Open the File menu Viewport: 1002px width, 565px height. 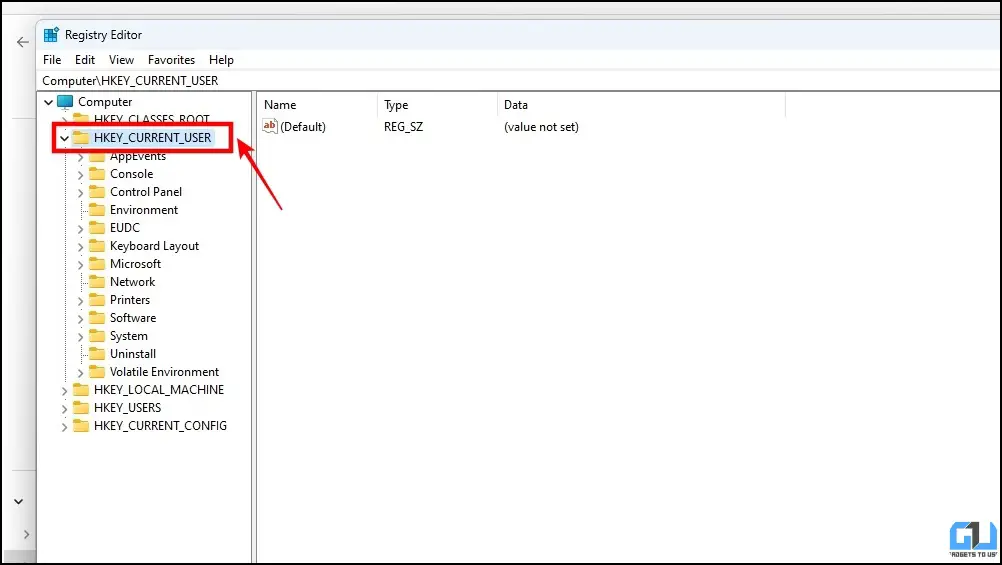coord(52,59)
